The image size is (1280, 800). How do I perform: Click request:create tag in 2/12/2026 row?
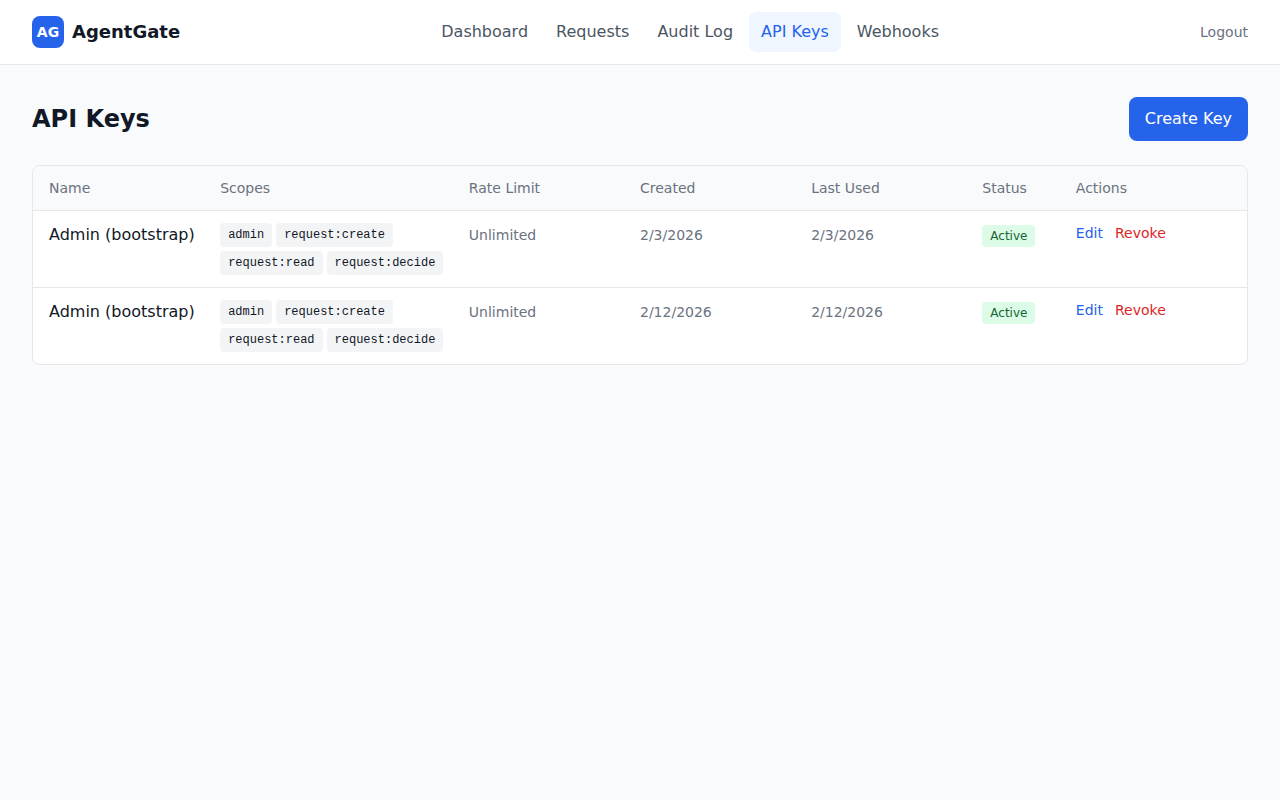tap(334, 312)
